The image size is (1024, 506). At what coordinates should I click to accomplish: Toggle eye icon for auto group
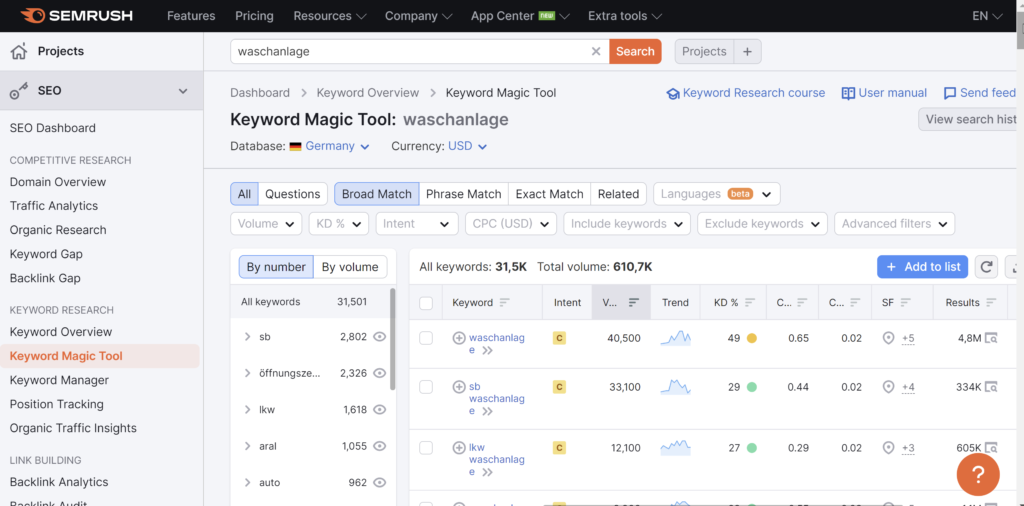[379, 483]
